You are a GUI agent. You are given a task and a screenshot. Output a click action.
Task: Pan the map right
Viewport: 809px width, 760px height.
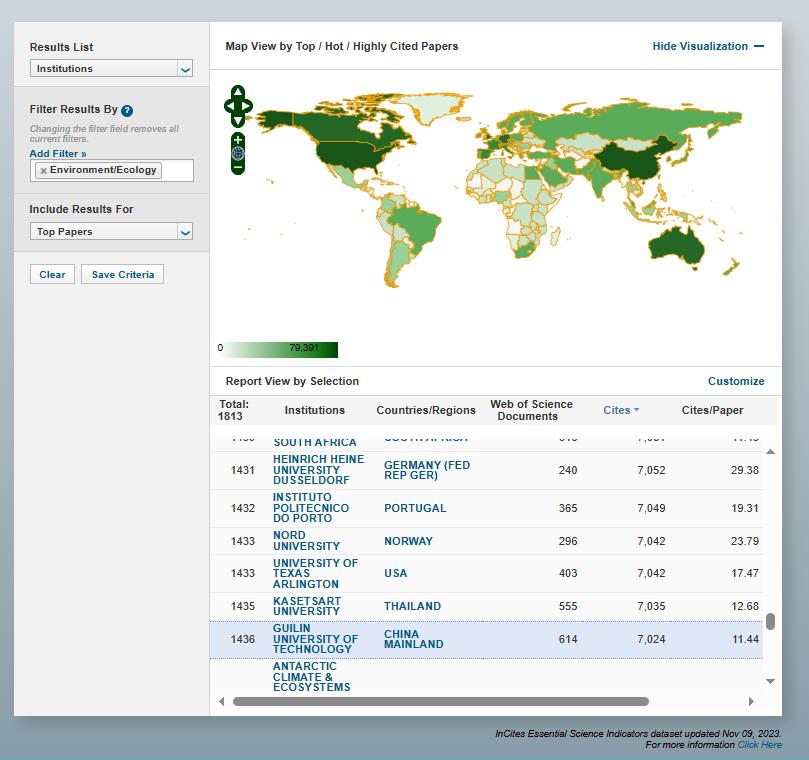coord(248,105)
